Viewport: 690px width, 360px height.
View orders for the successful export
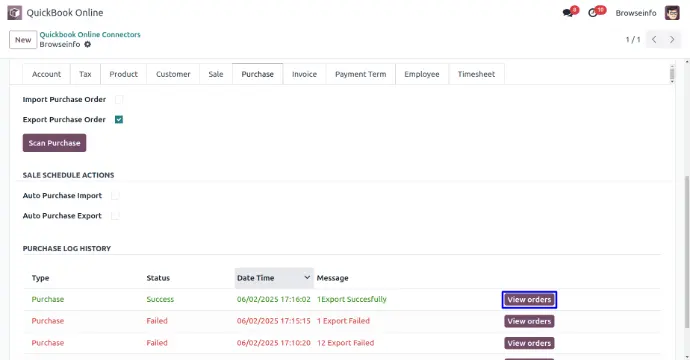529,300
